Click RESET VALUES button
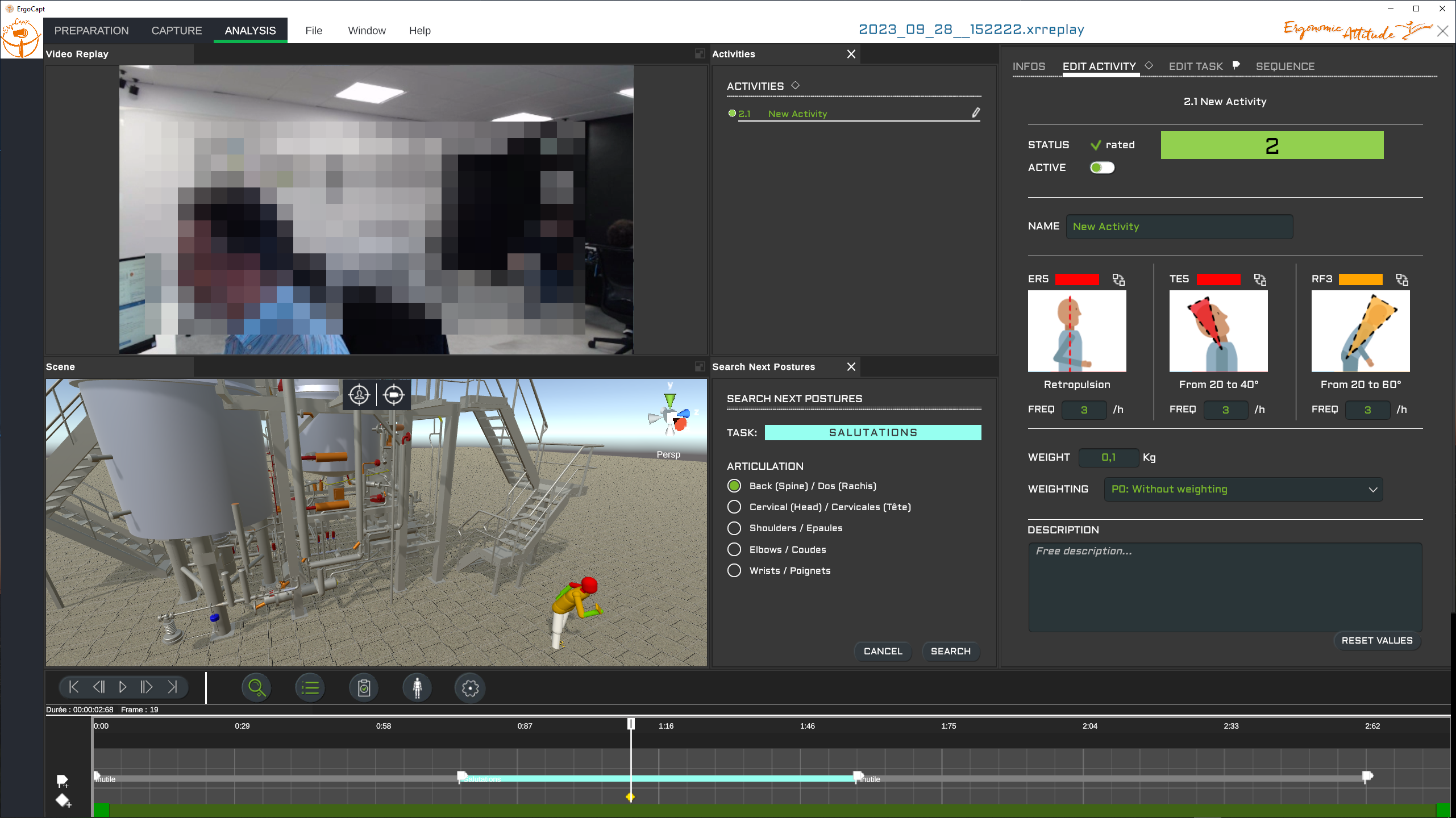Viewport: 1456px width, 818px height. pyautogui.click(x=1377, y=641)
